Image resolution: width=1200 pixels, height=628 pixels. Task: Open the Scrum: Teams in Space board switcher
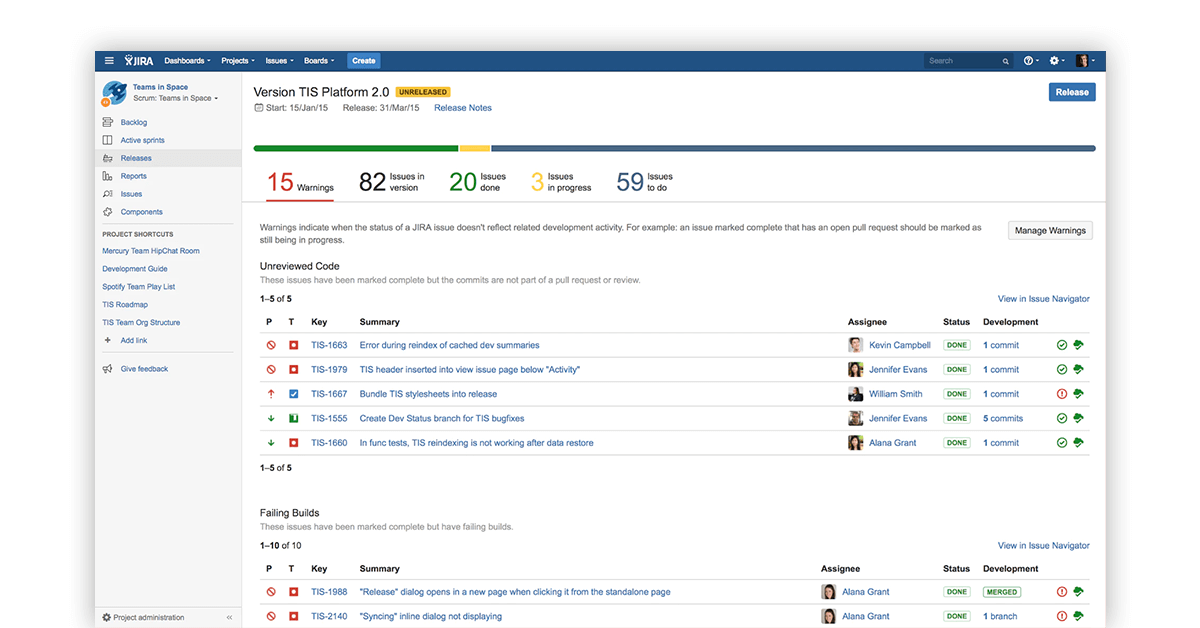point(175,98)
